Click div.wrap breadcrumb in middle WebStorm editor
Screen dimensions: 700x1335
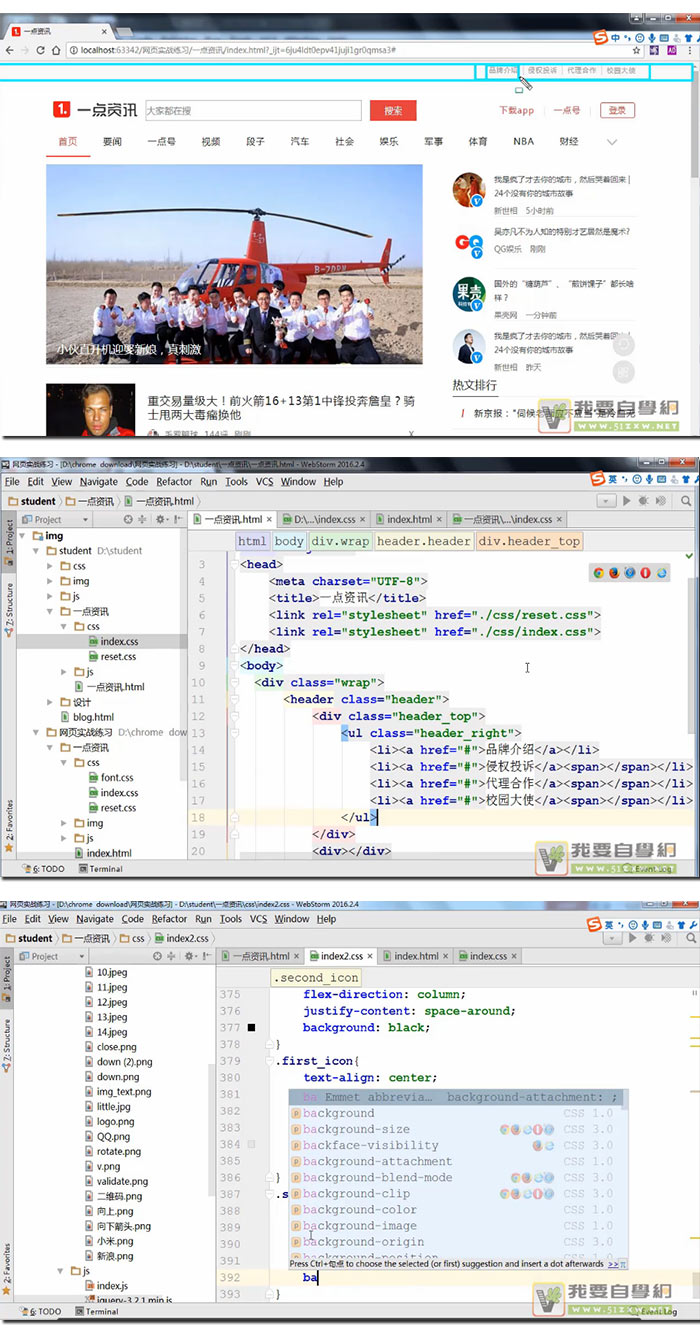(339, 541)
